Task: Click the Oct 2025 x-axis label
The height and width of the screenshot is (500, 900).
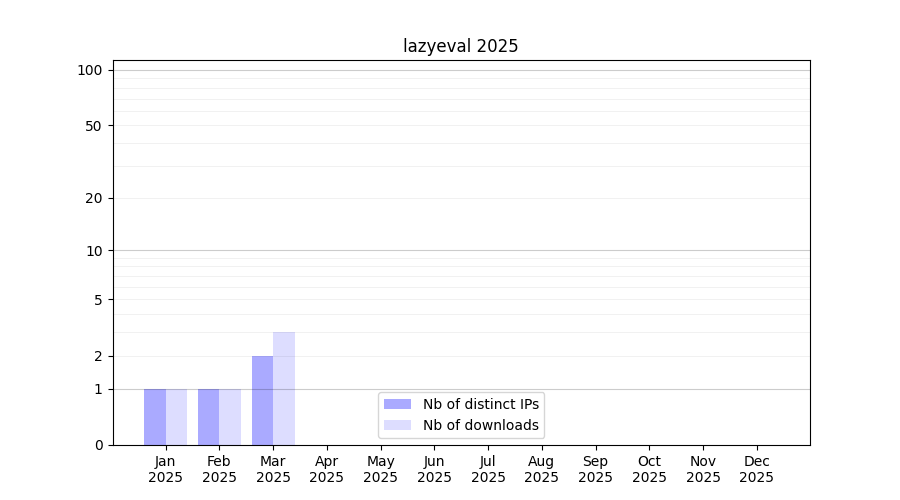Action: point(649,469)
